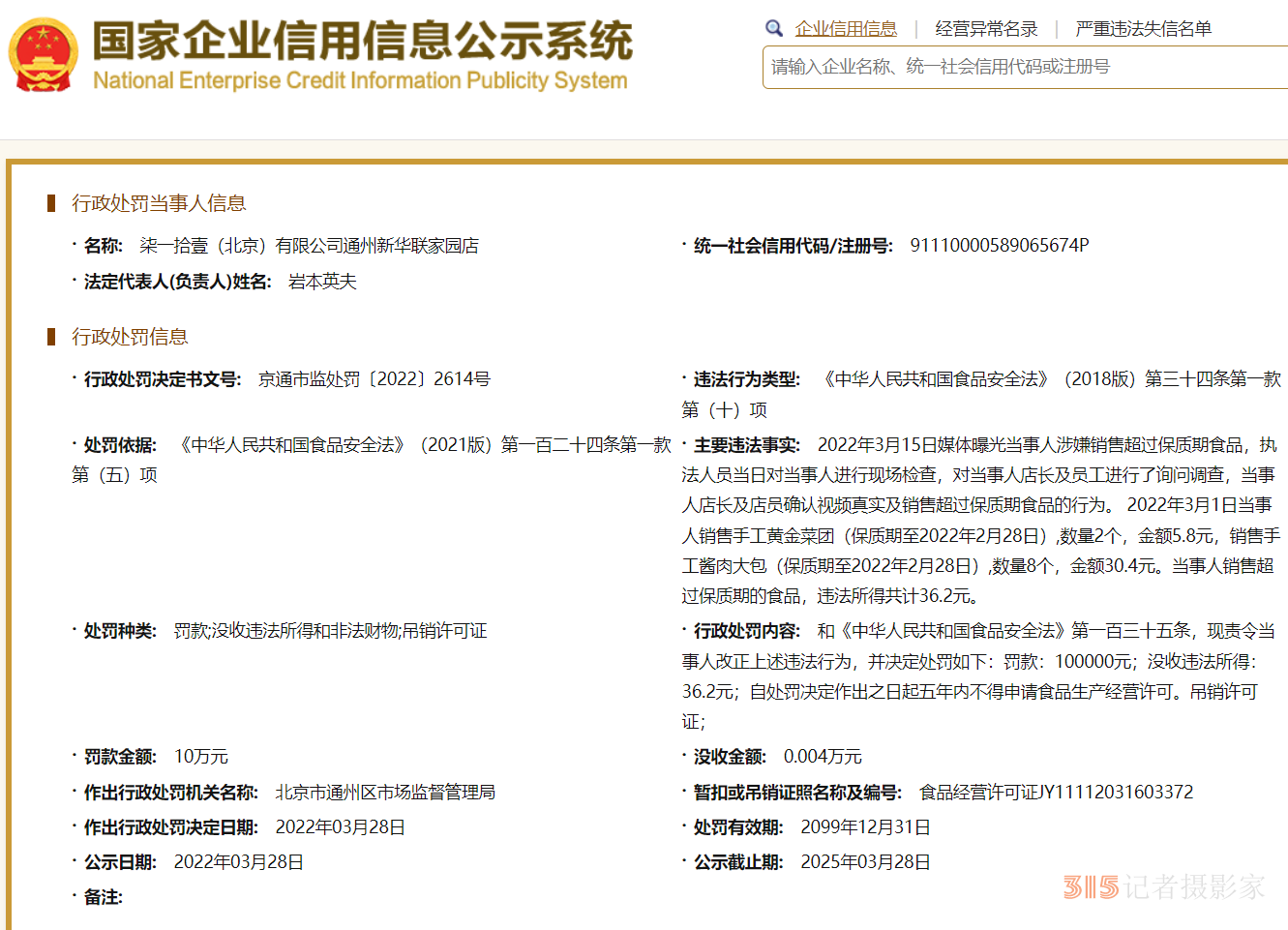The height and width of the screenshot is (930, 1288).
Task: Click the brown marker beside 行政处罚当事人信息
Action: point(51,203)
